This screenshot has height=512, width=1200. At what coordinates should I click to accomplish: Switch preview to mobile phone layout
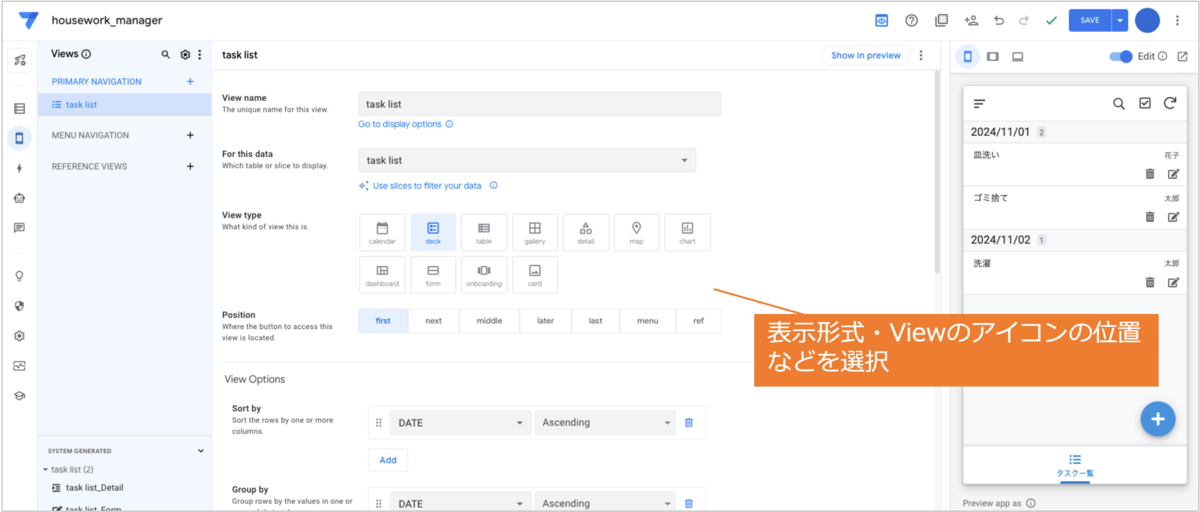pos(967,56)
